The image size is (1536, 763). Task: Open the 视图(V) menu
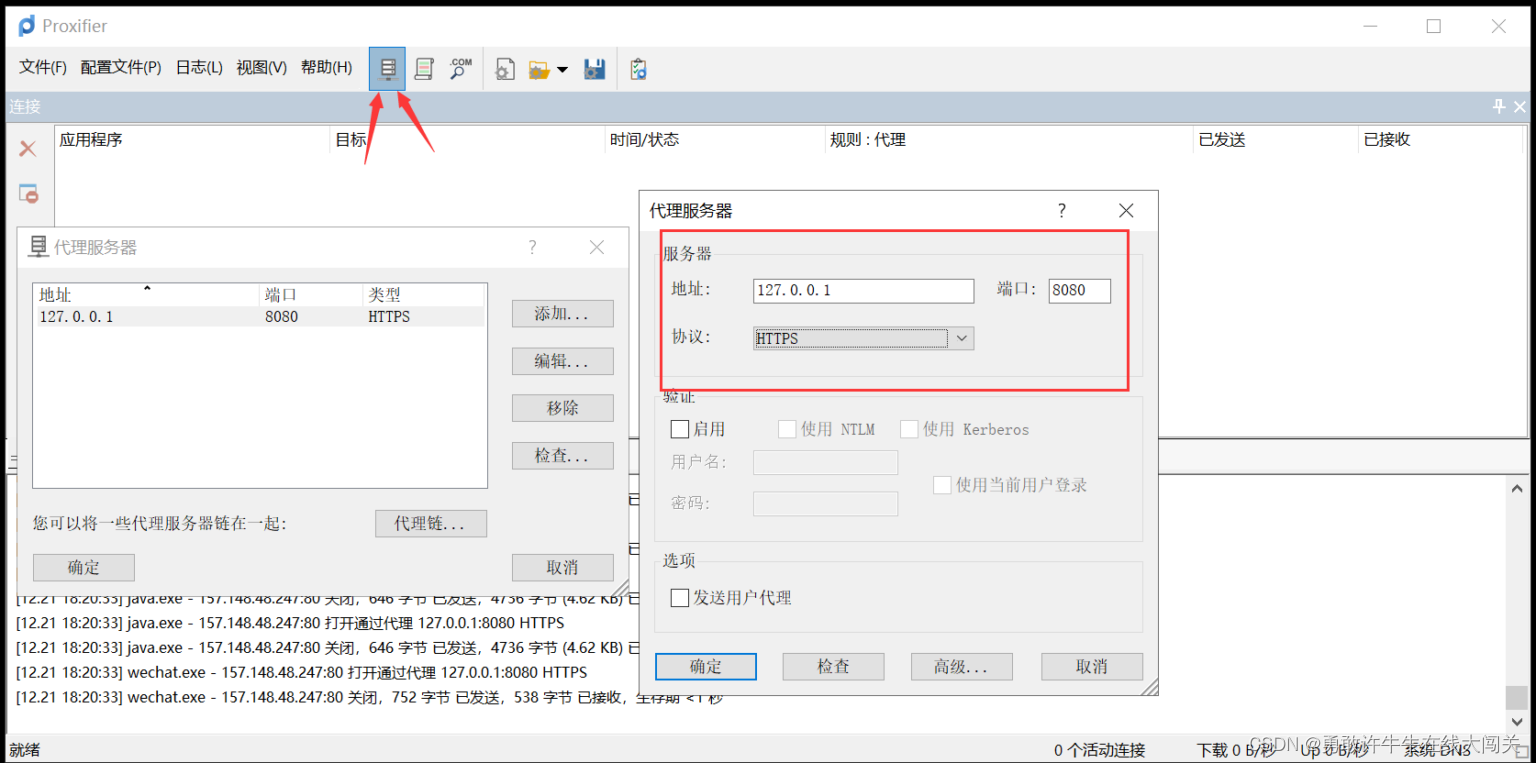point(262,67)
